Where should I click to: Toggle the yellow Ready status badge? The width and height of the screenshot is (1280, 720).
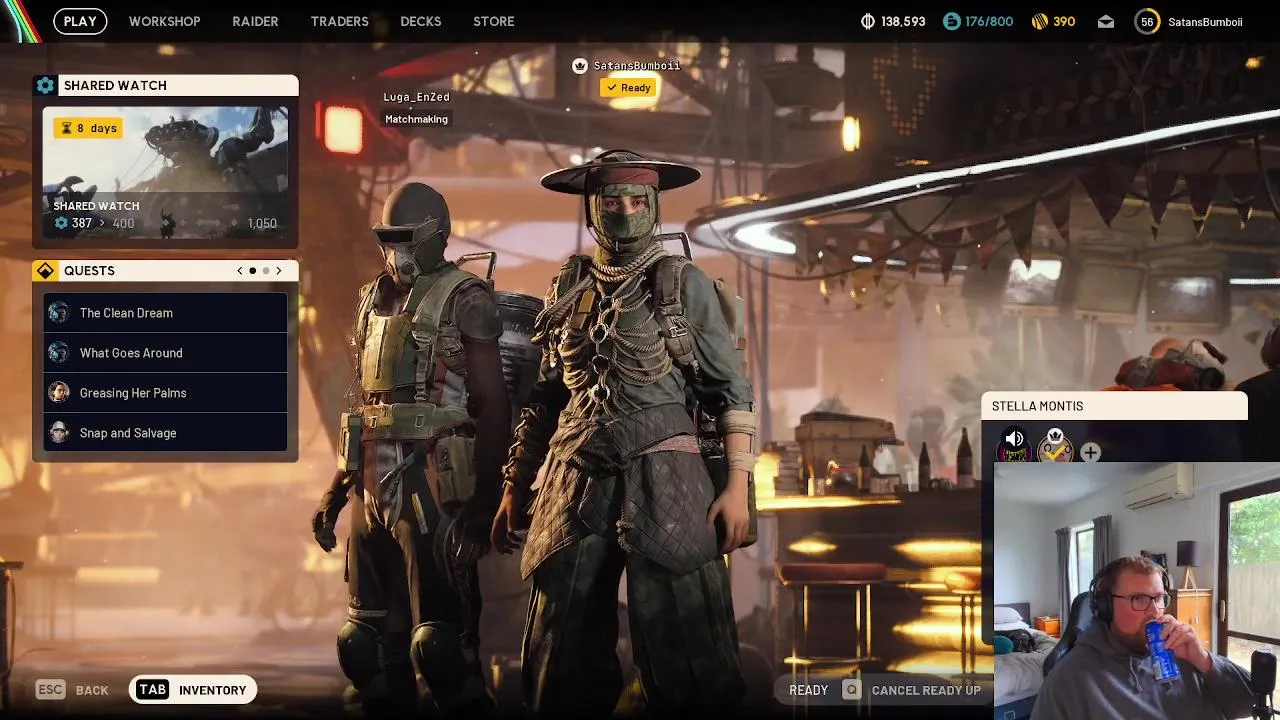[x=628, y=88]
